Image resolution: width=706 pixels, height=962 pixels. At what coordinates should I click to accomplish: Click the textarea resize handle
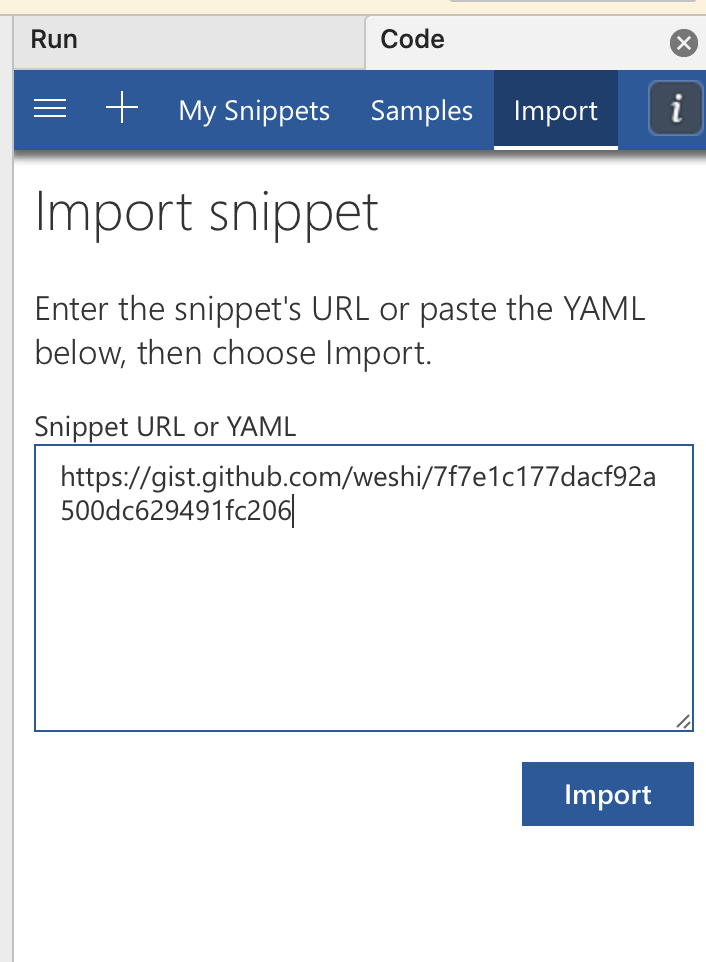(684, 722)
